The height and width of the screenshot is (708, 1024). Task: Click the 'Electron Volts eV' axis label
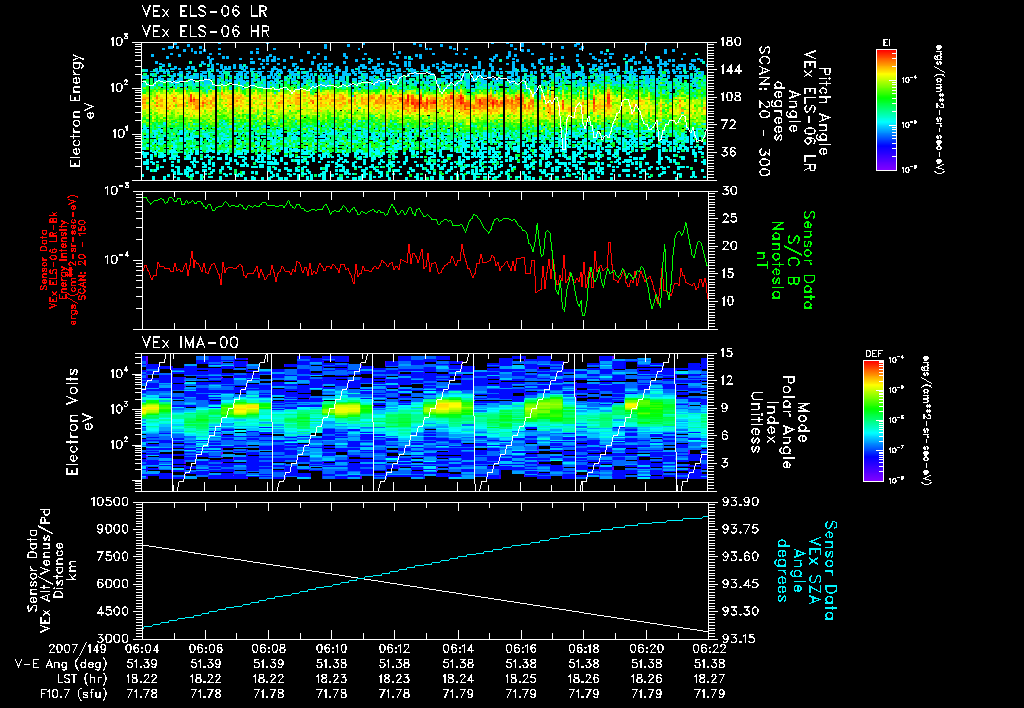[x=78, y=422]
